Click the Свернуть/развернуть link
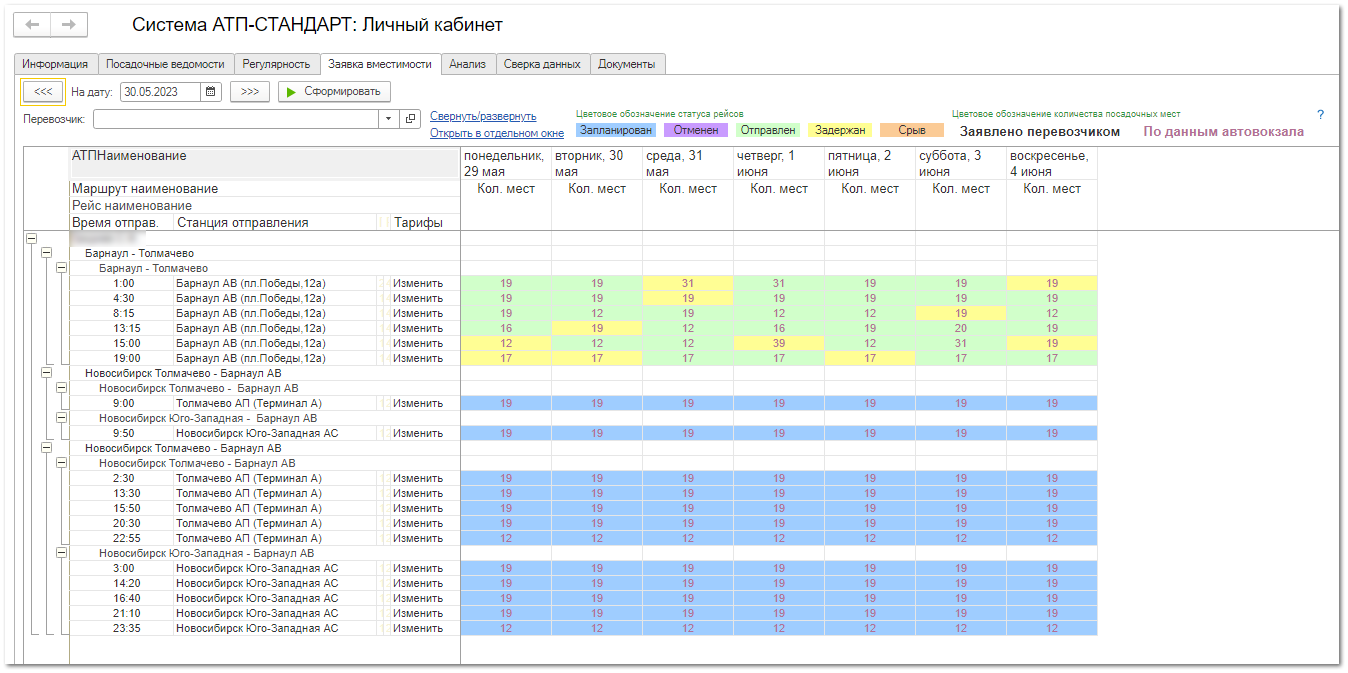 [483, 116]
